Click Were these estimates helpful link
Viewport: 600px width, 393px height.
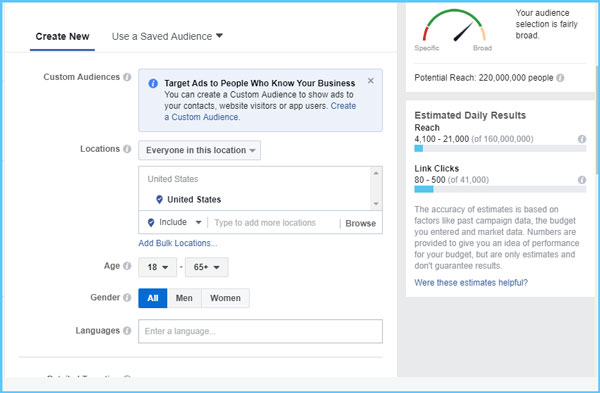pos(471,283)
